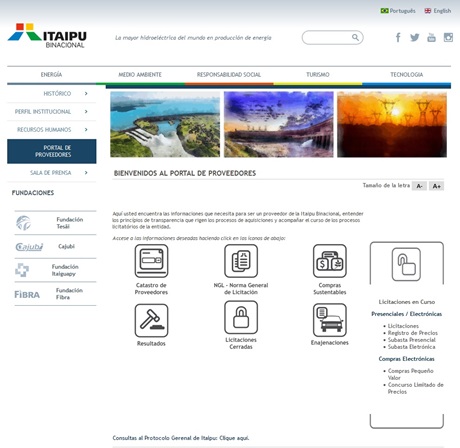Image resolution: width=460 pixels, height=448 pixels.
Task: Open the Responsabilidad Social menu
Action: point(229,74)
